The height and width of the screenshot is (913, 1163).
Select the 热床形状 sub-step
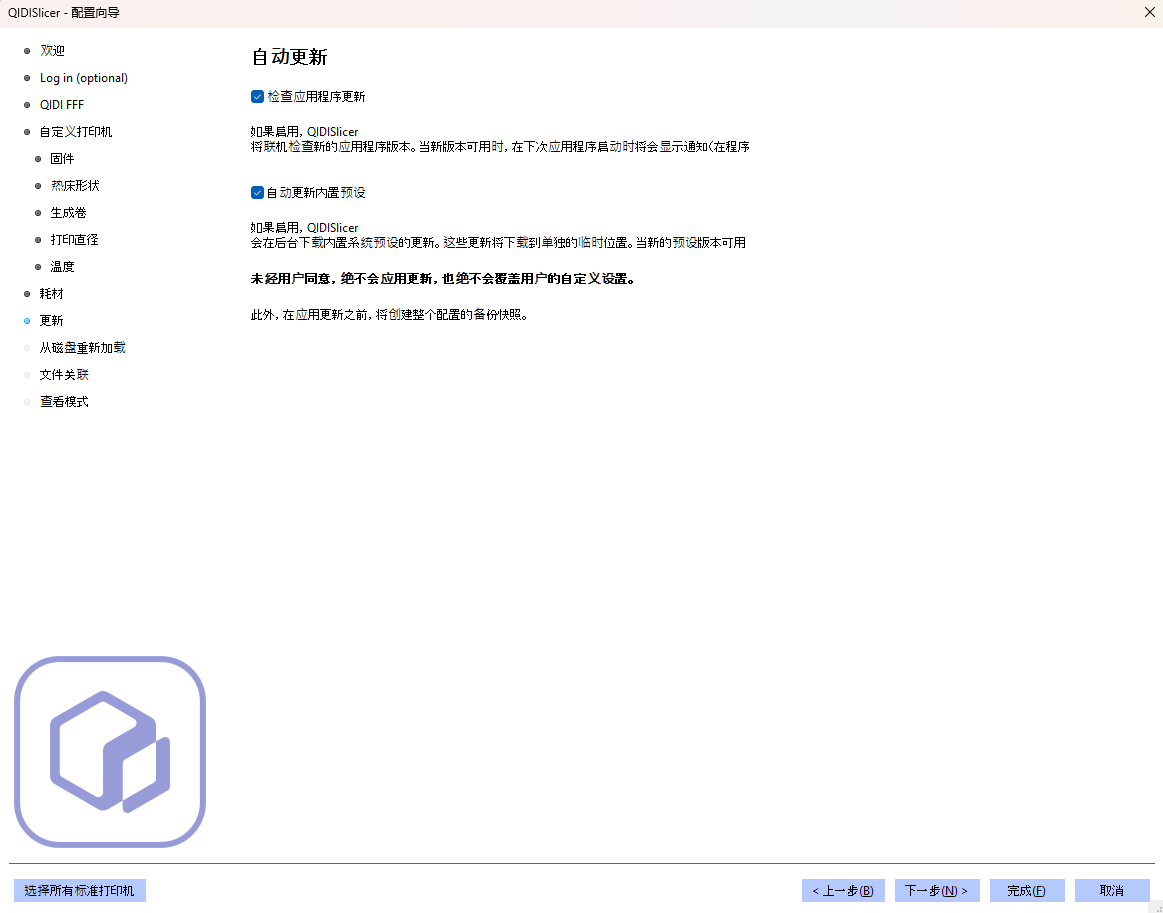click(x=75, y=185)
